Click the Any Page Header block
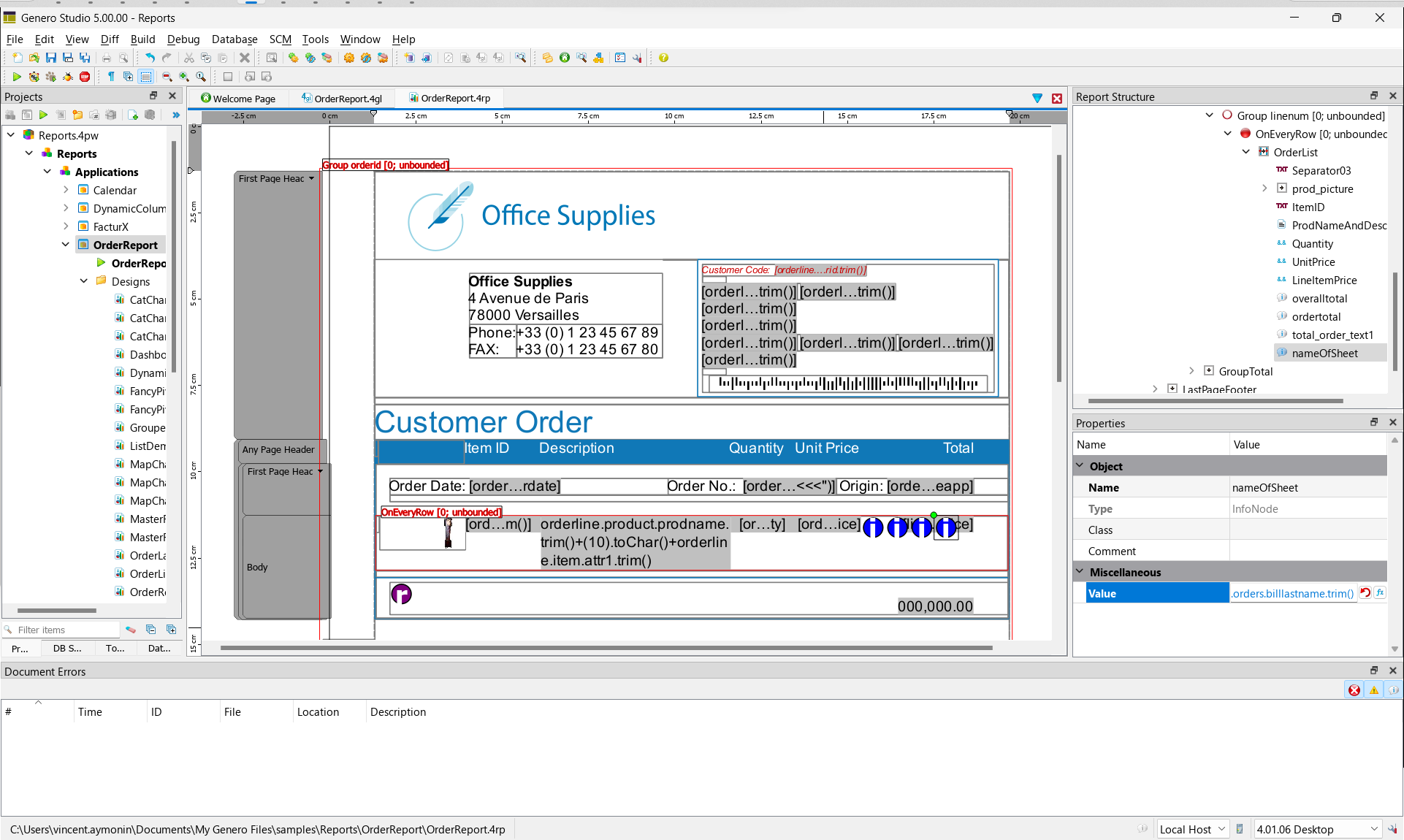The height and width of the screenshot is (840, 1404). (278, 450)
